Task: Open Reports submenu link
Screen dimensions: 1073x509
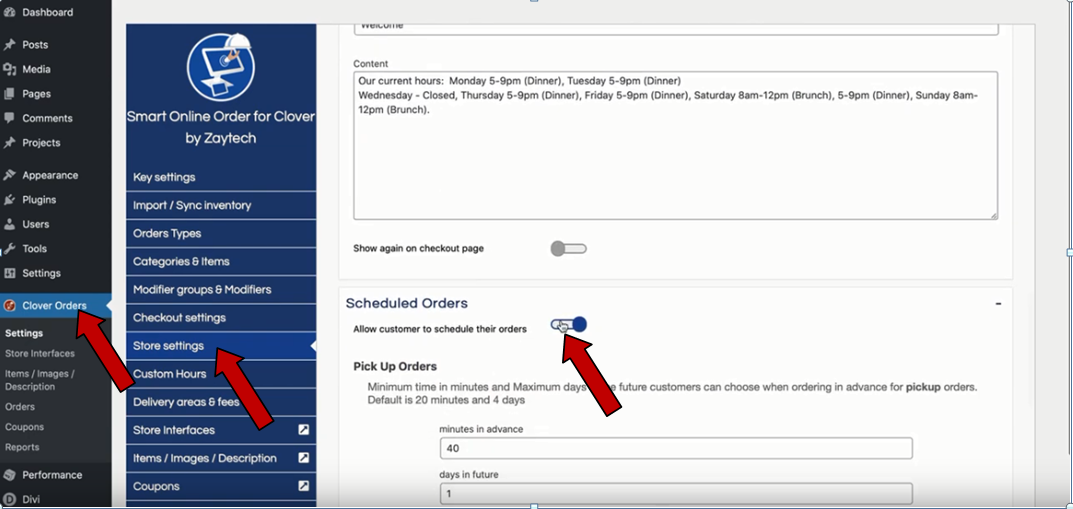Action: [x=22, y=447]
